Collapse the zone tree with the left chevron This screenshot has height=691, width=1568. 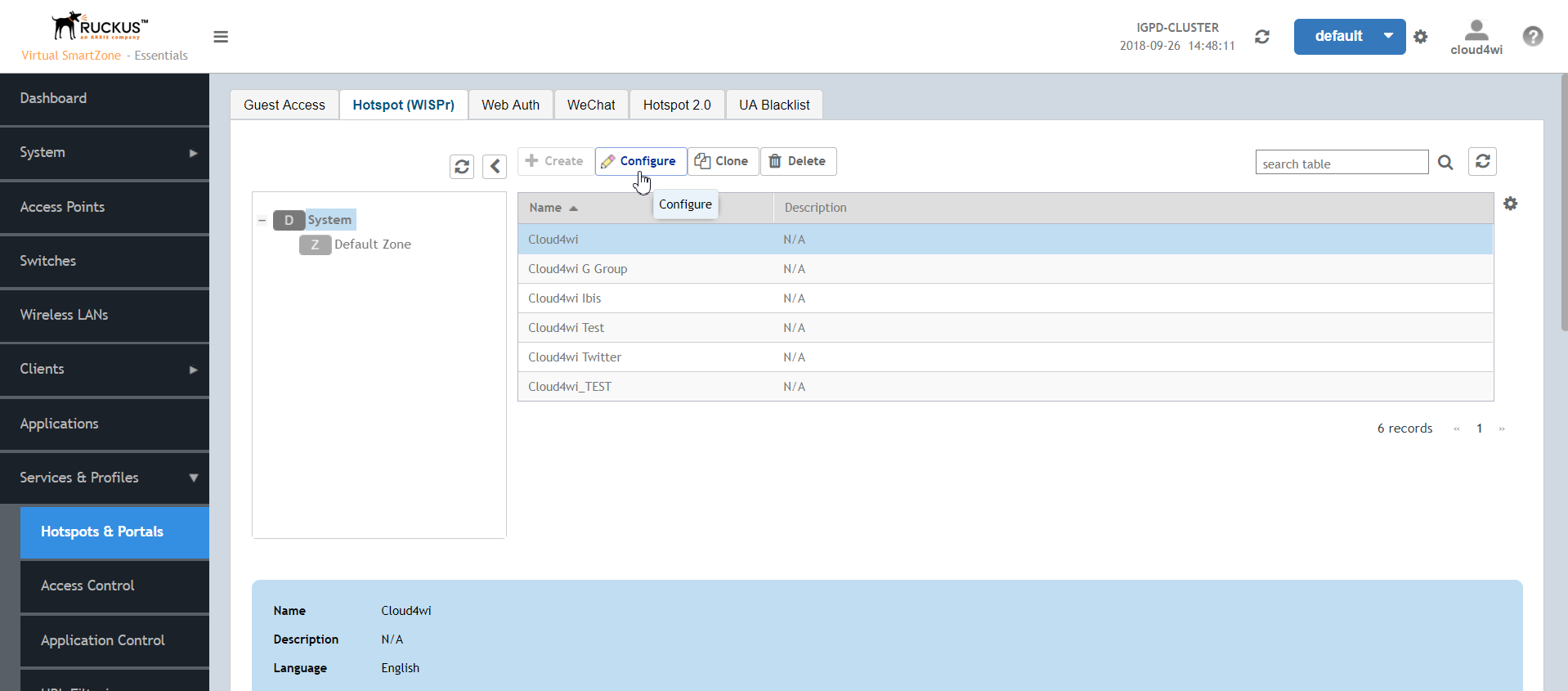[x=495, y=167]
